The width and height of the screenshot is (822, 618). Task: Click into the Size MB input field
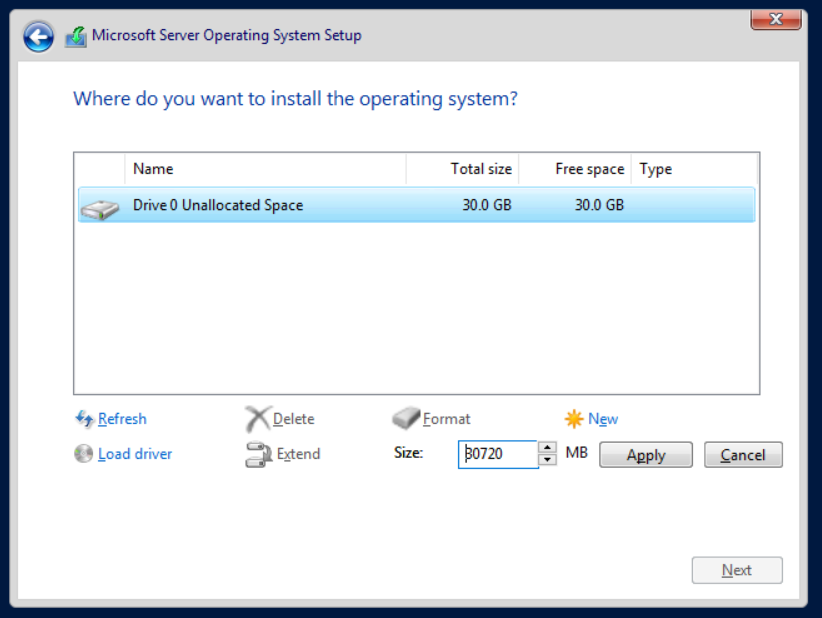[x=498, y=454]
